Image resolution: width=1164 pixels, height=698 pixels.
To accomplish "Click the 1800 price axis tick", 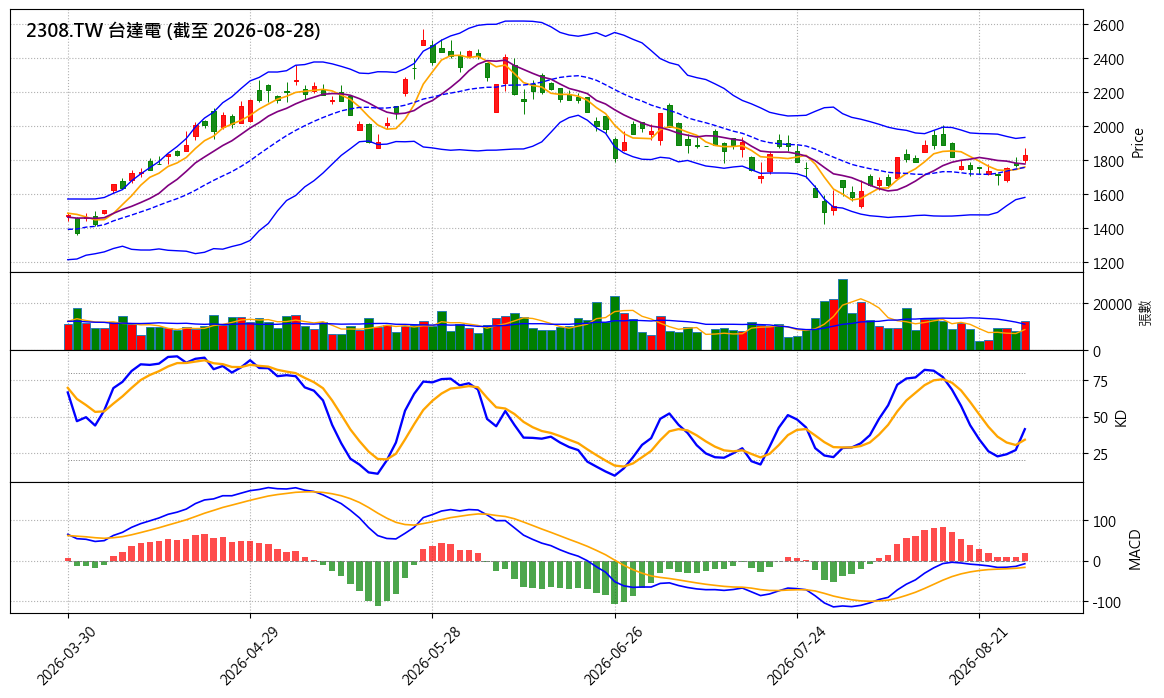I will click(1108, 161).
